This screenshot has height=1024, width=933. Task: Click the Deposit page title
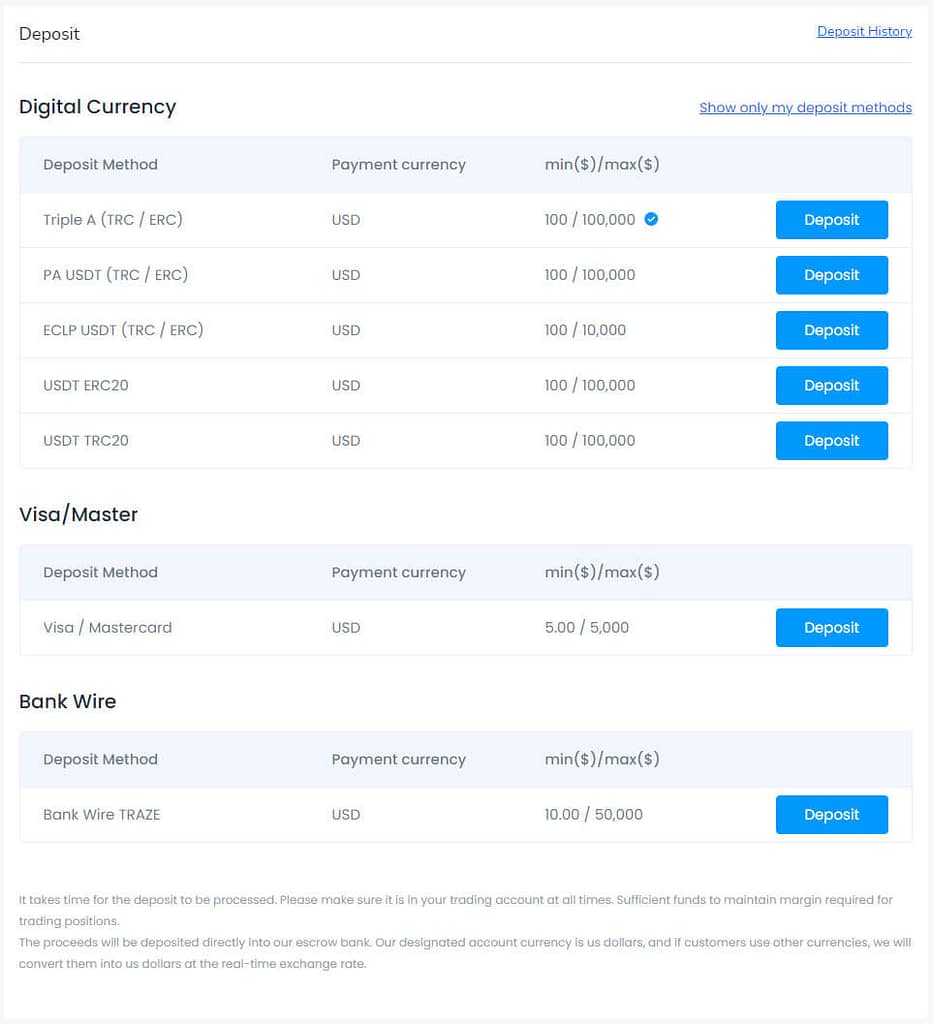[49, 33]
